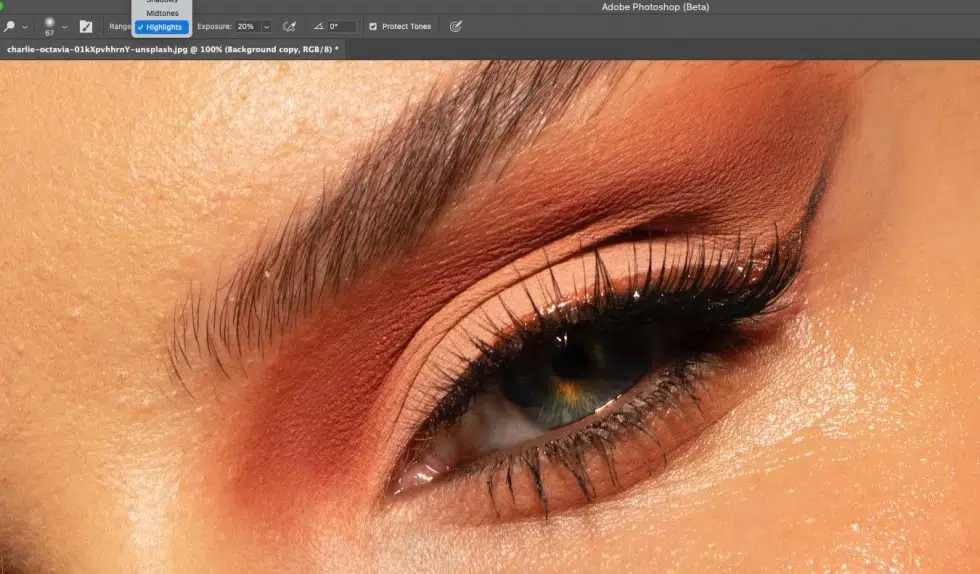Toggle the Brush Settings panel icon
The width and height of the screenshot is (980, 574).
pyautogui.click(x=86, y=26)
